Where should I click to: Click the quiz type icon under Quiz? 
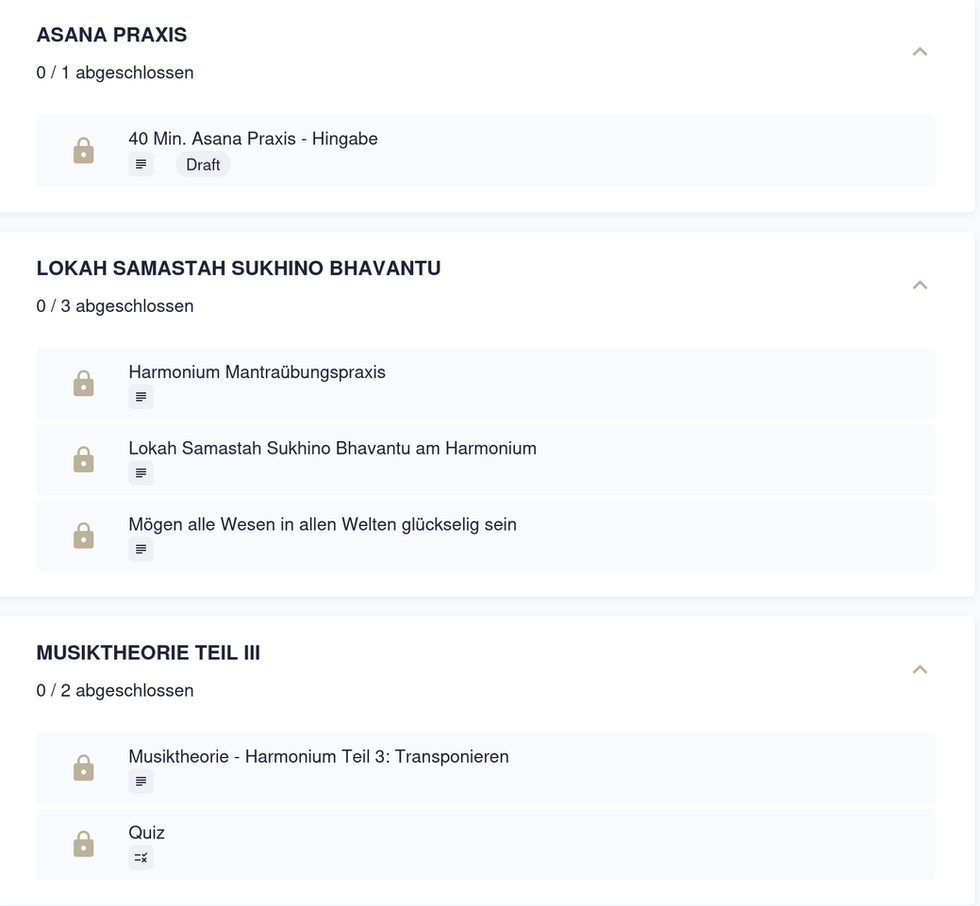pos(141,857)
